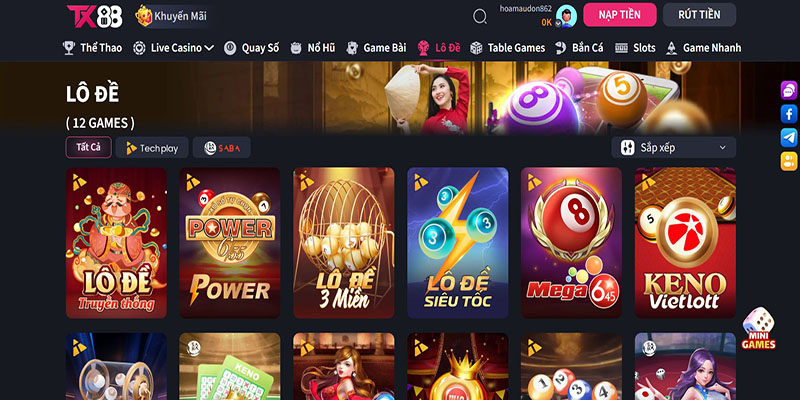The height and width of the screenshot is (400, 800).
Task: Open the Sắp xếp sort dropdown
Action: point(673,147)
